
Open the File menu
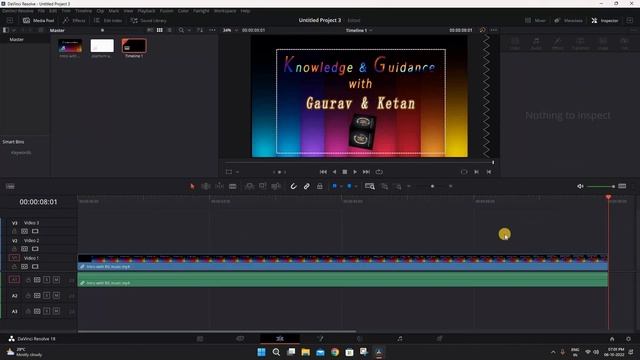pos(41,11)
